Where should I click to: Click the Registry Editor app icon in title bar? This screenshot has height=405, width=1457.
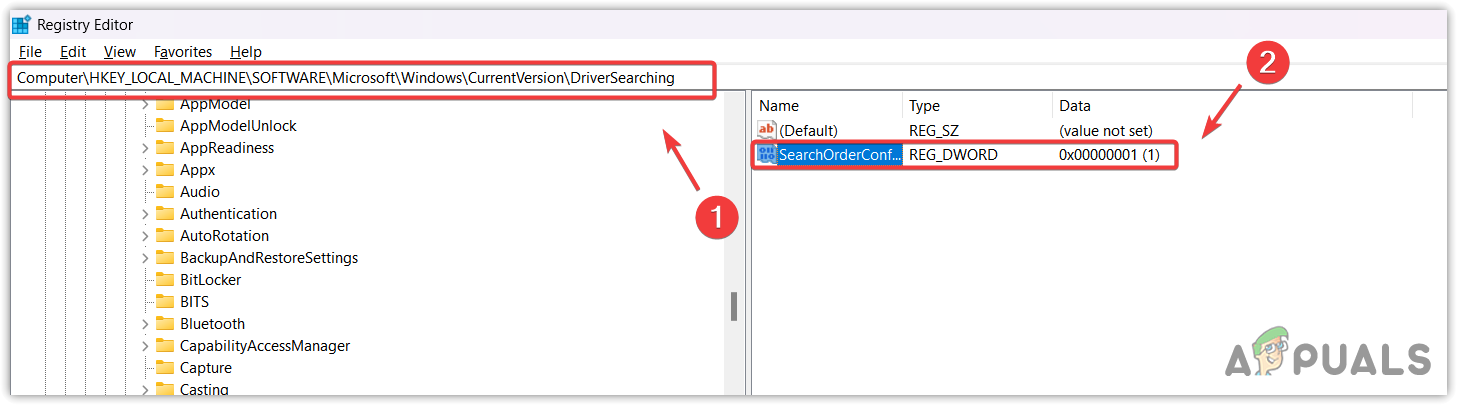[x=20, y=24]
